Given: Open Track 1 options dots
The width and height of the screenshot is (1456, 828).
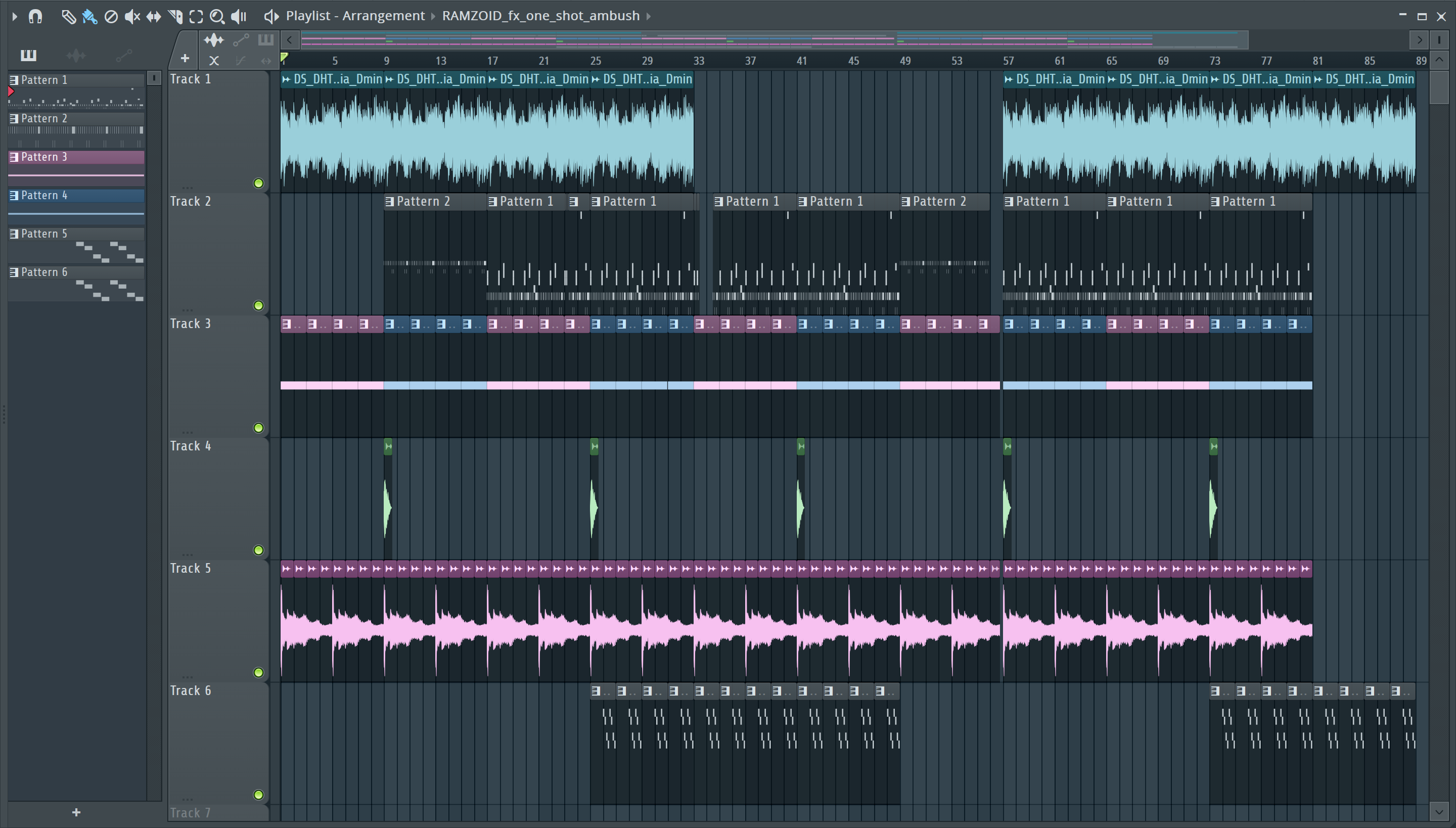Looking at the screenshot, I should pyautogui.click(x=187, y=187).
